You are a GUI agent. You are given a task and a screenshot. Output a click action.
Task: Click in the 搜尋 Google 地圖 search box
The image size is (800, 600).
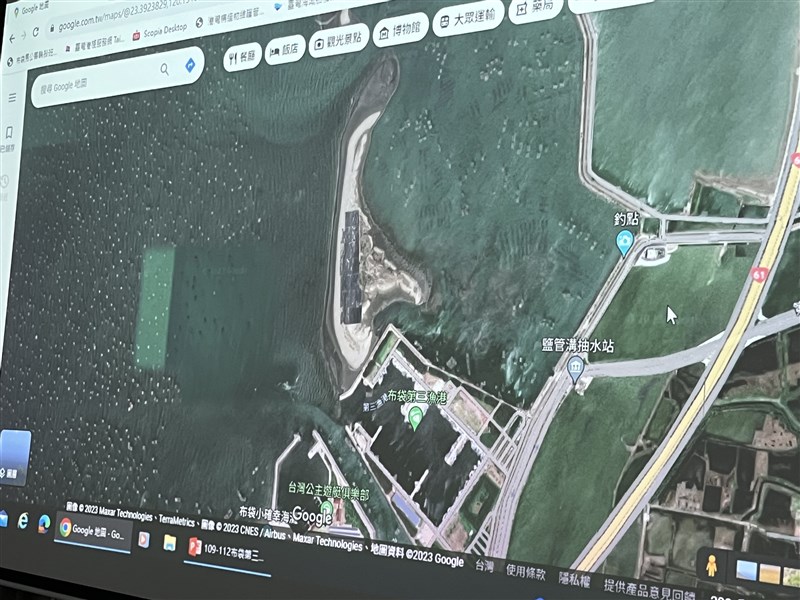pos(95,81)
